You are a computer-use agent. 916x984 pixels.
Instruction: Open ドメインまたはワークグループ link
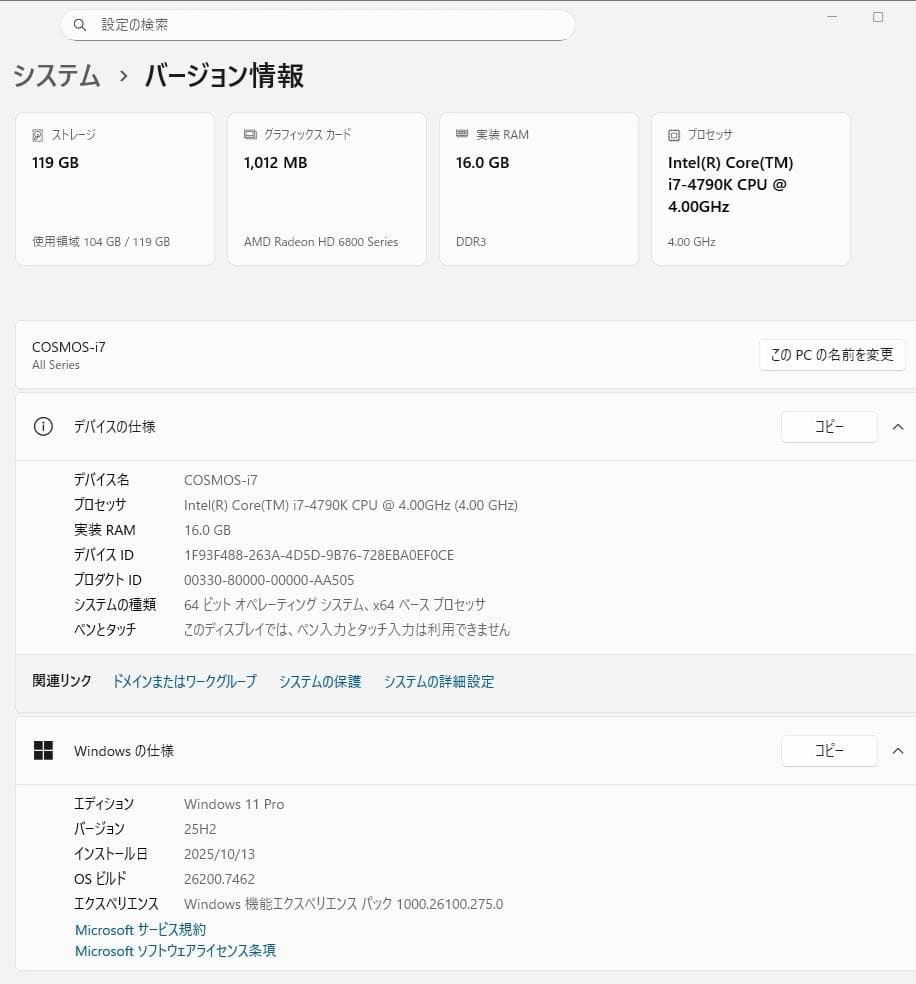click(x=184, y=682)
